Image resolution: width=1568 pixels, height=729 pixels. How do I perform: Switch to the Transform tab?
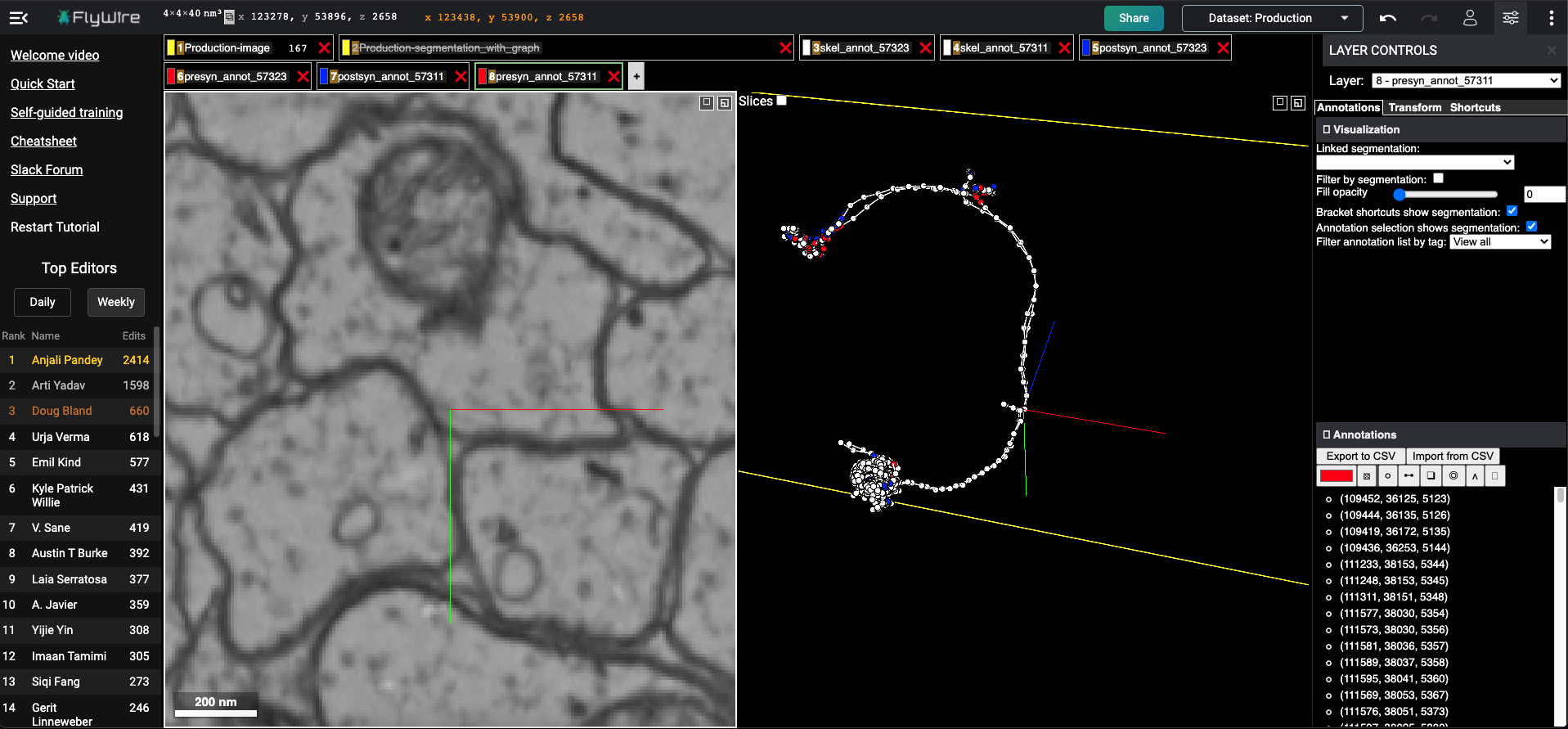(x=1414, y=108)
